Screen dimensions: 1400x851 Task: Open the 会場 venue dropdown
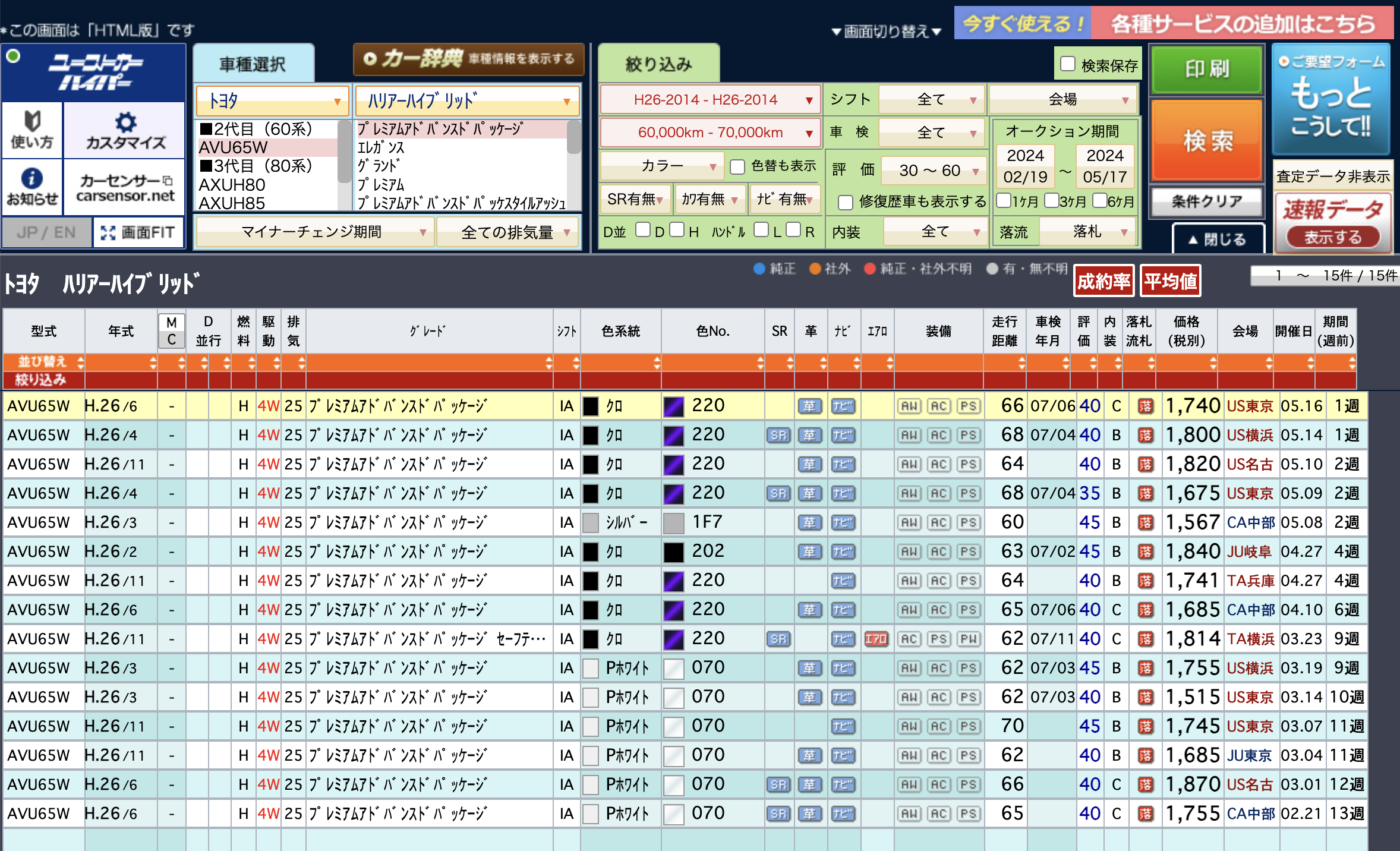(1062, 99)
